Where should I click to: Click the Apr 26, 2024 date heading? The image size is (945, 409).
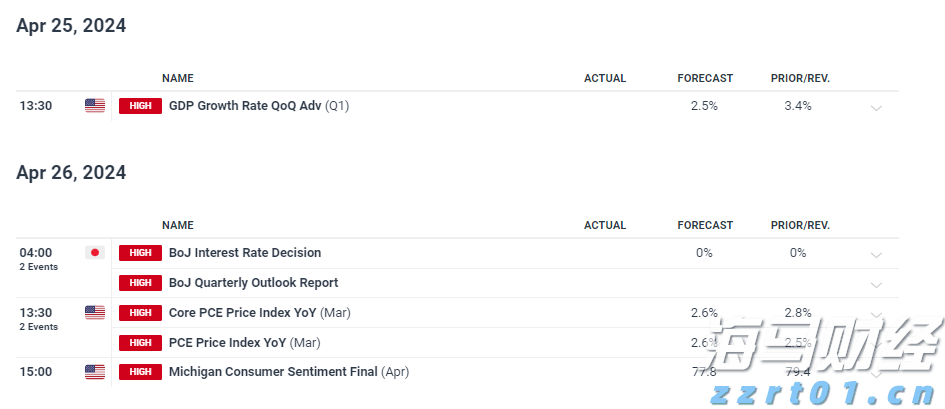pos(71,173)
